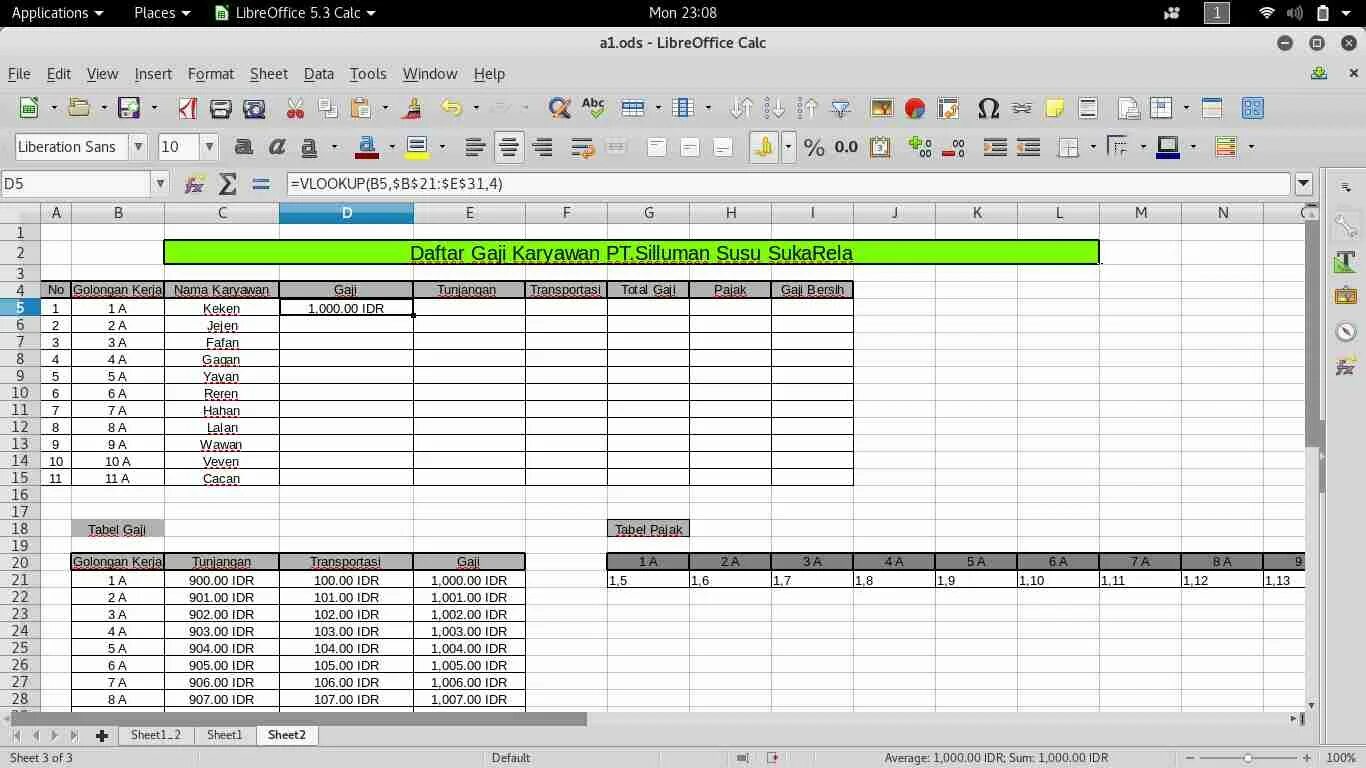Sort descending
1366x768 pixels.
coord(808,108)
